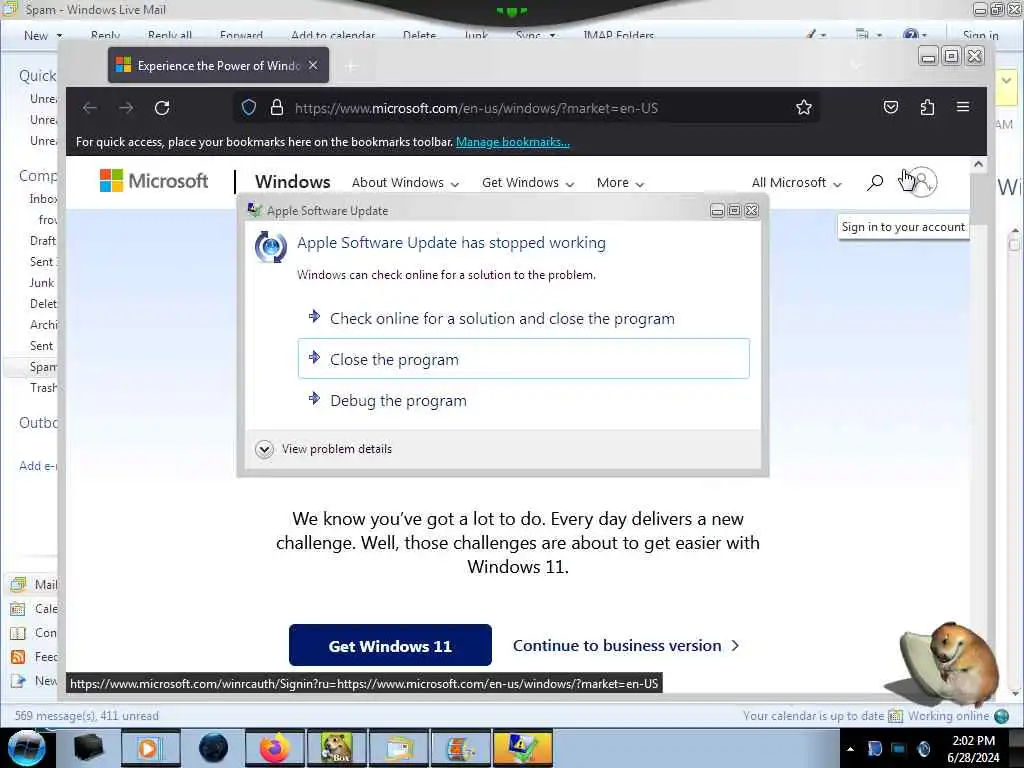Choose Debug the program

(x=524, y=400)
